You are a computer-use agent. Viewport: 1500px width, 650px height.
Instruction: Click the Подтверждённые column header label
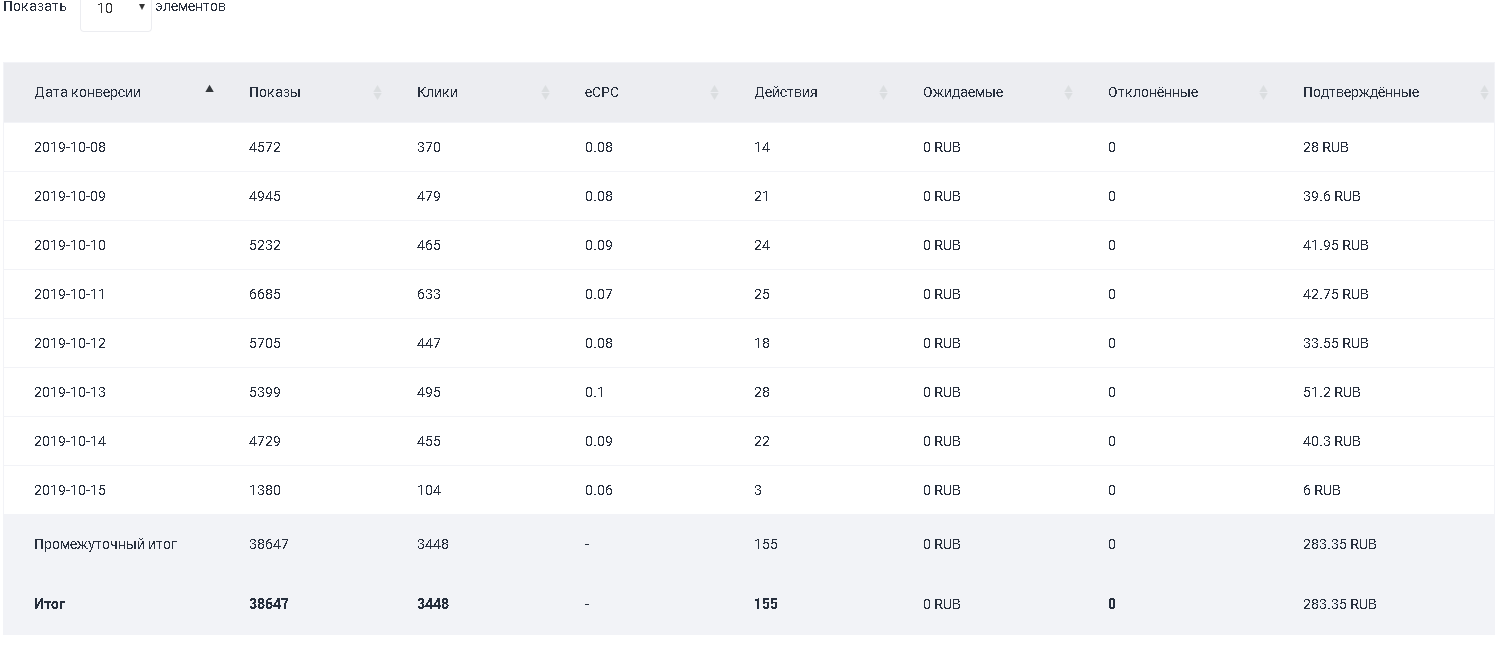1360,92
